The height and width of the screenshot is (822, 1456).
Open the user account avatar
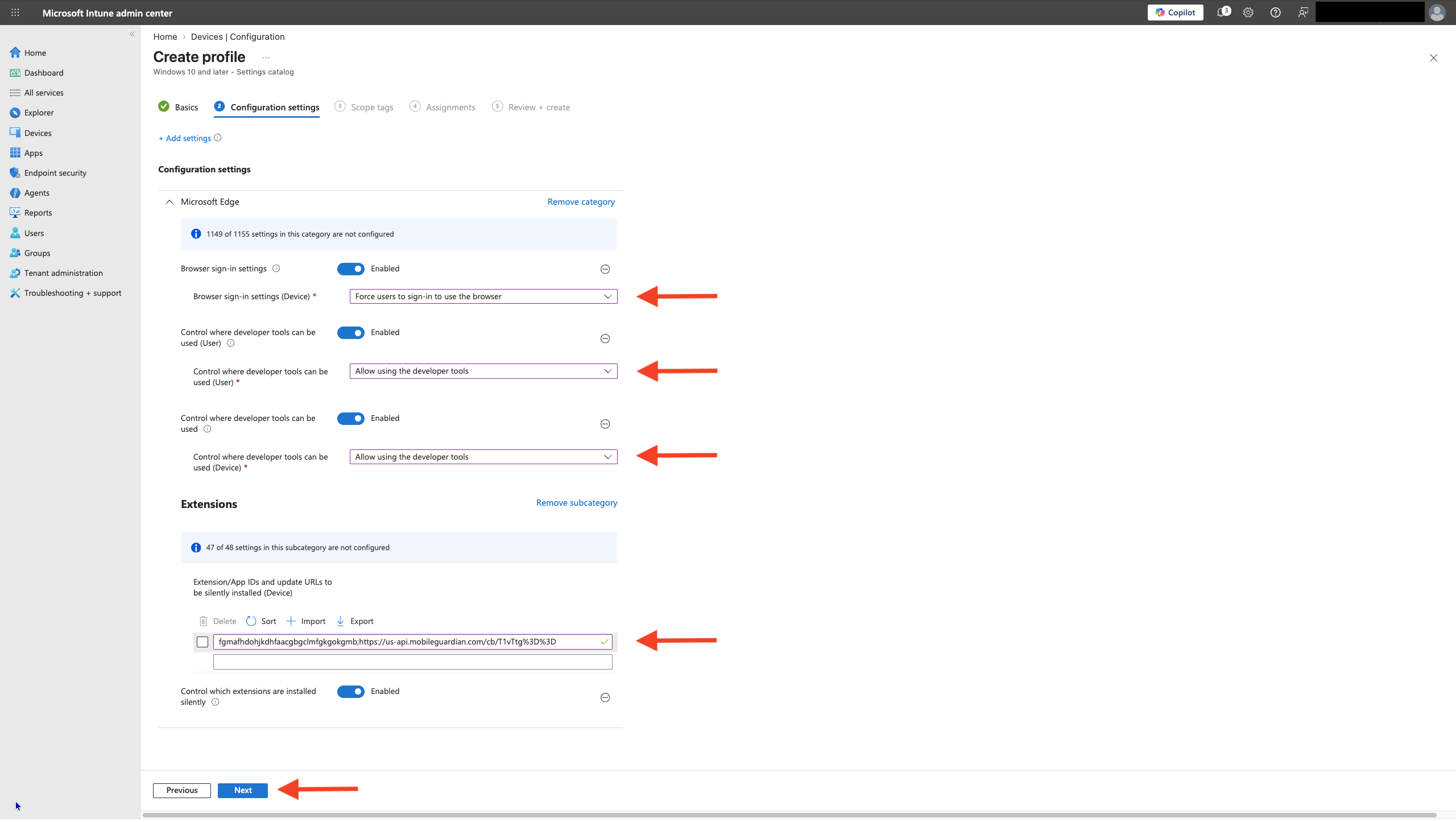click(1437, 13)
